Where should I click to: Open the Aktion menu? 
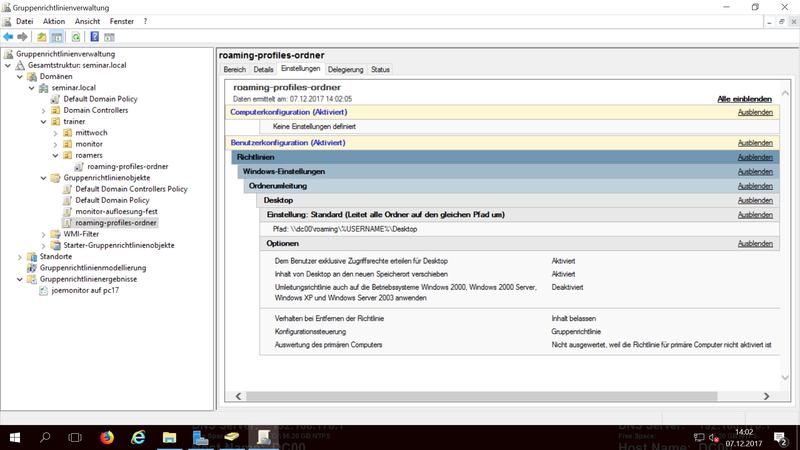(x=54, y=21)
